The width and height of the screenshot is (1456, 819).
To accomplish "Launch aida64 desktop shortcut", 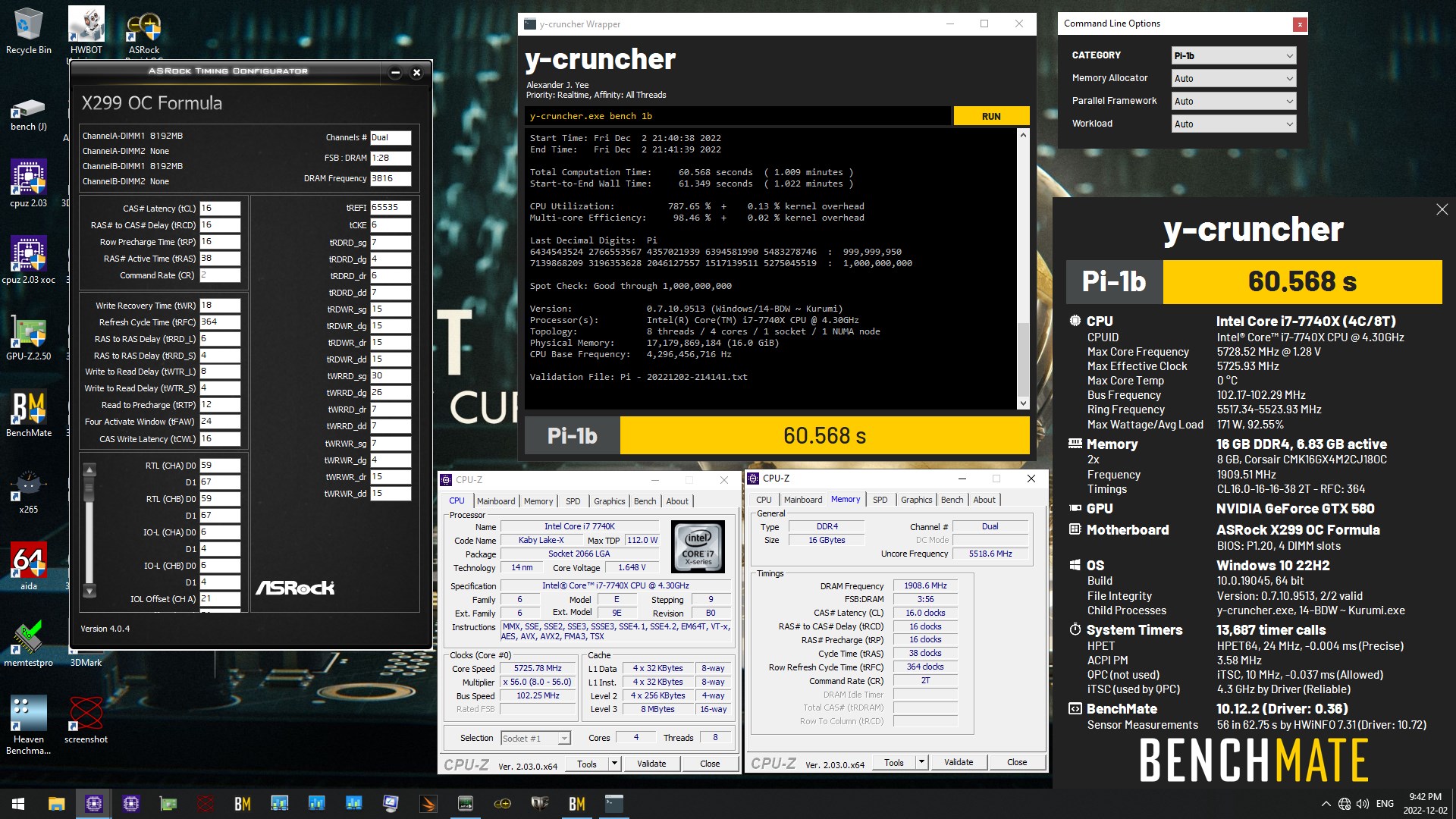I will 29,566.
